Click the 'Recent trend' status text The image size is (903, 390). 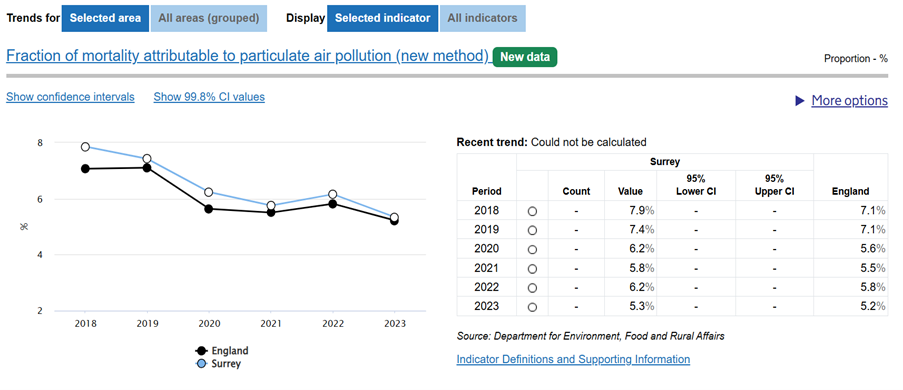point(551,142)
